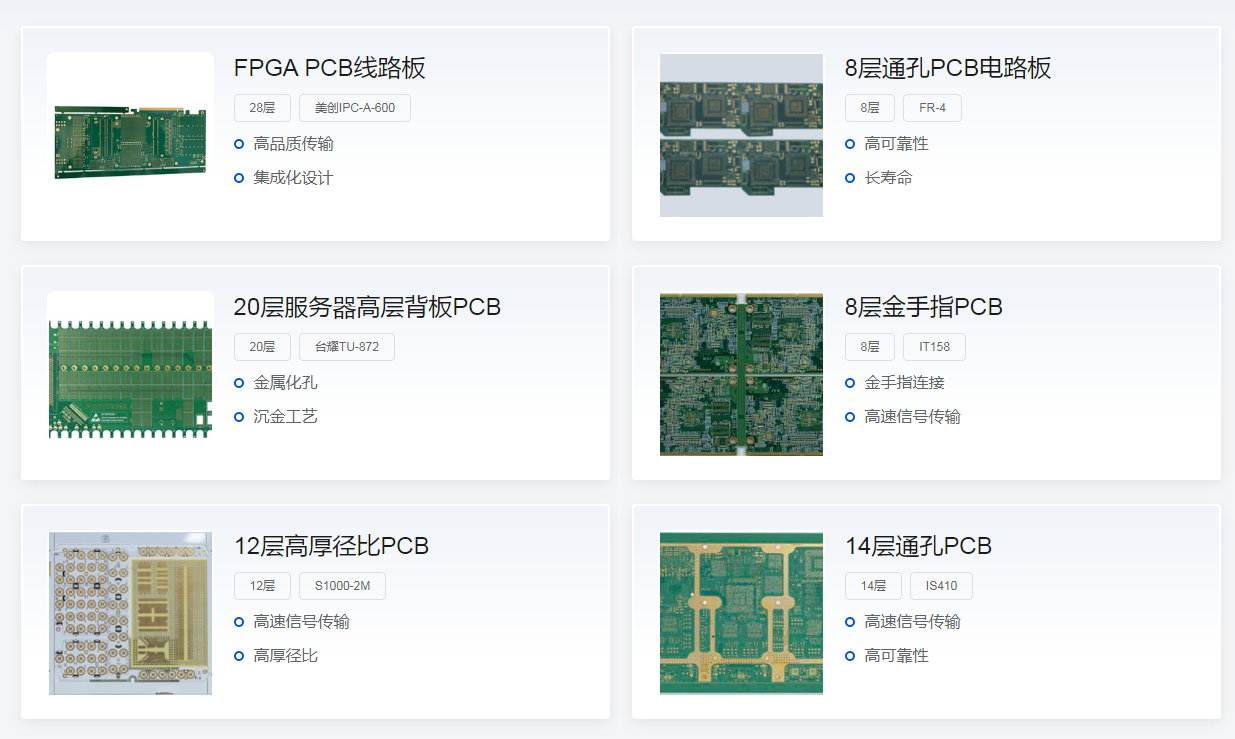Open the 8层通孔PCB电路板 product image

(x=741, y=134)
